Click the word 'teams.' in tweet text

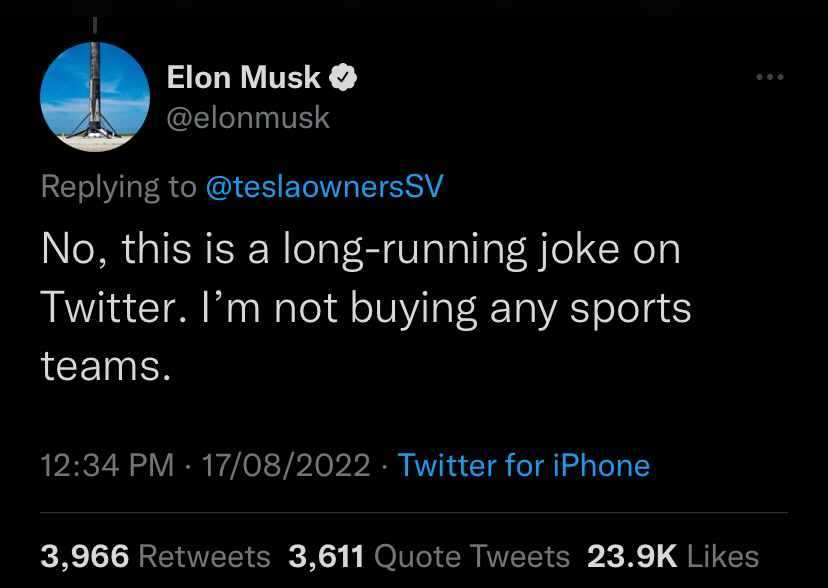point(106,366)
